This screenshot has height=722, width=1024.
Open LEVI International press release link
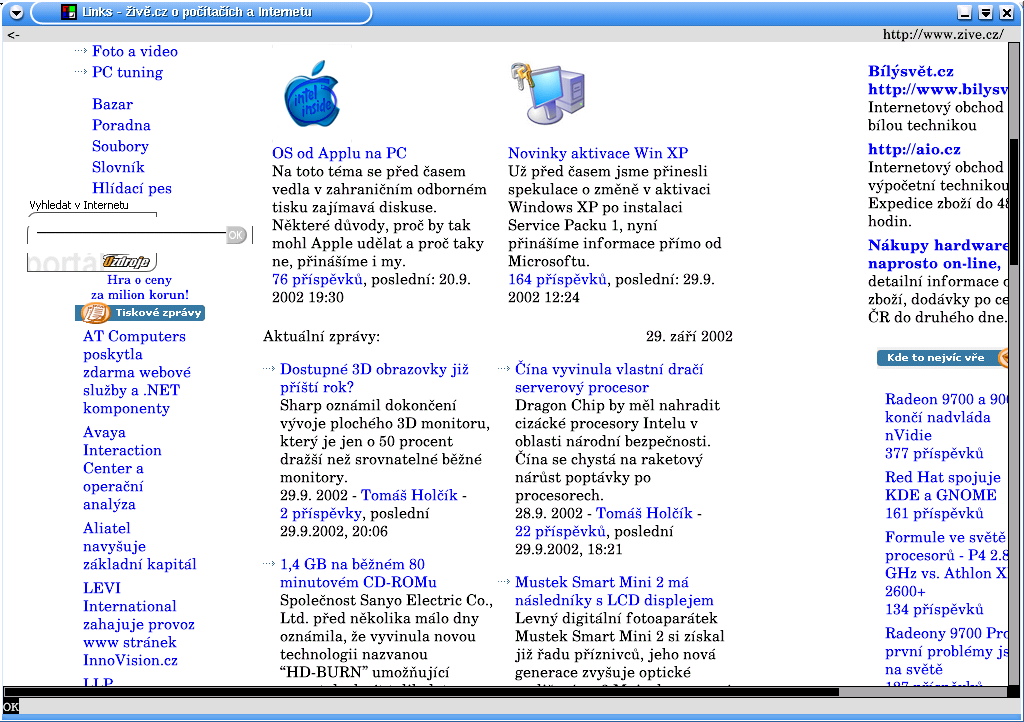pyautogui.click(x=138, y=624)
